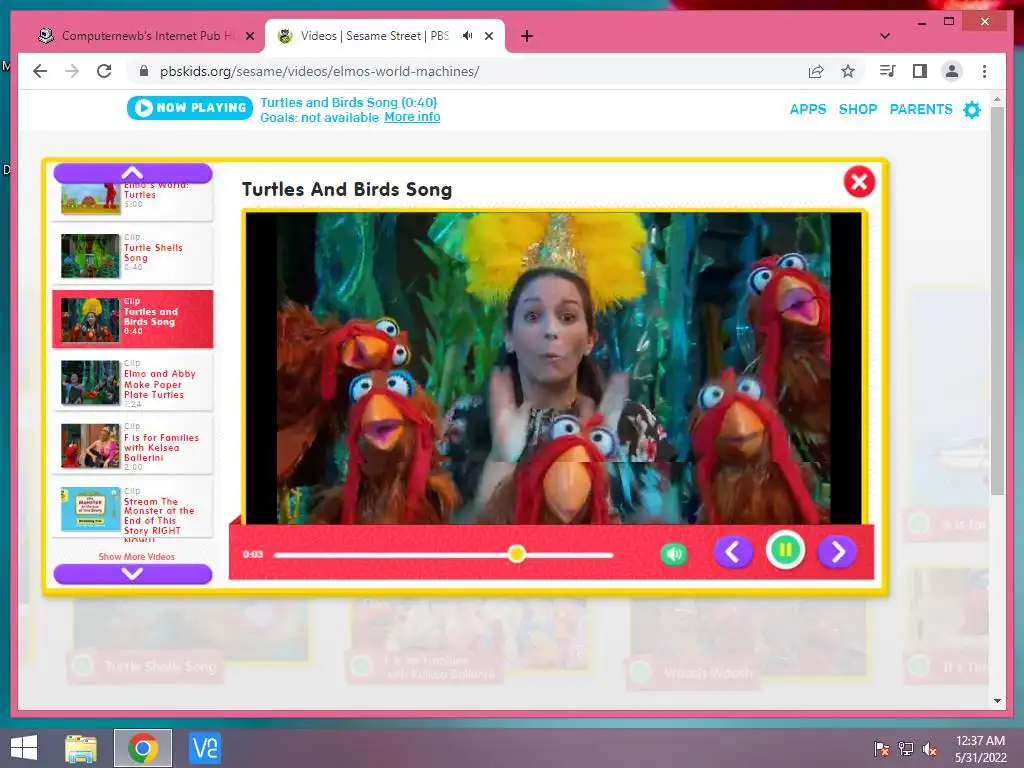The image size is (1024, 768).
Task: Bookmark this page with star icon
Action: (848, 71)
